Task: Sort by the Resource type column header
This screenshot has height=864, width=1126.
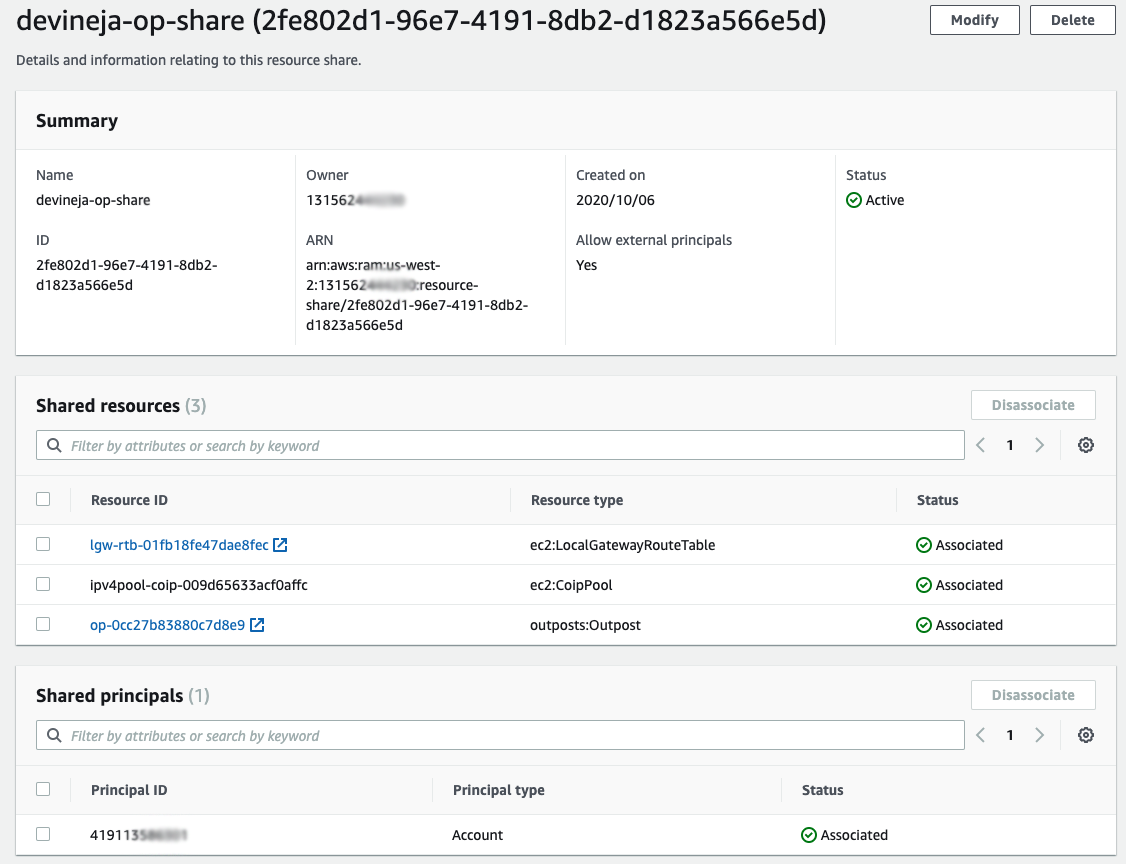Action: click(x=576, y=499)
